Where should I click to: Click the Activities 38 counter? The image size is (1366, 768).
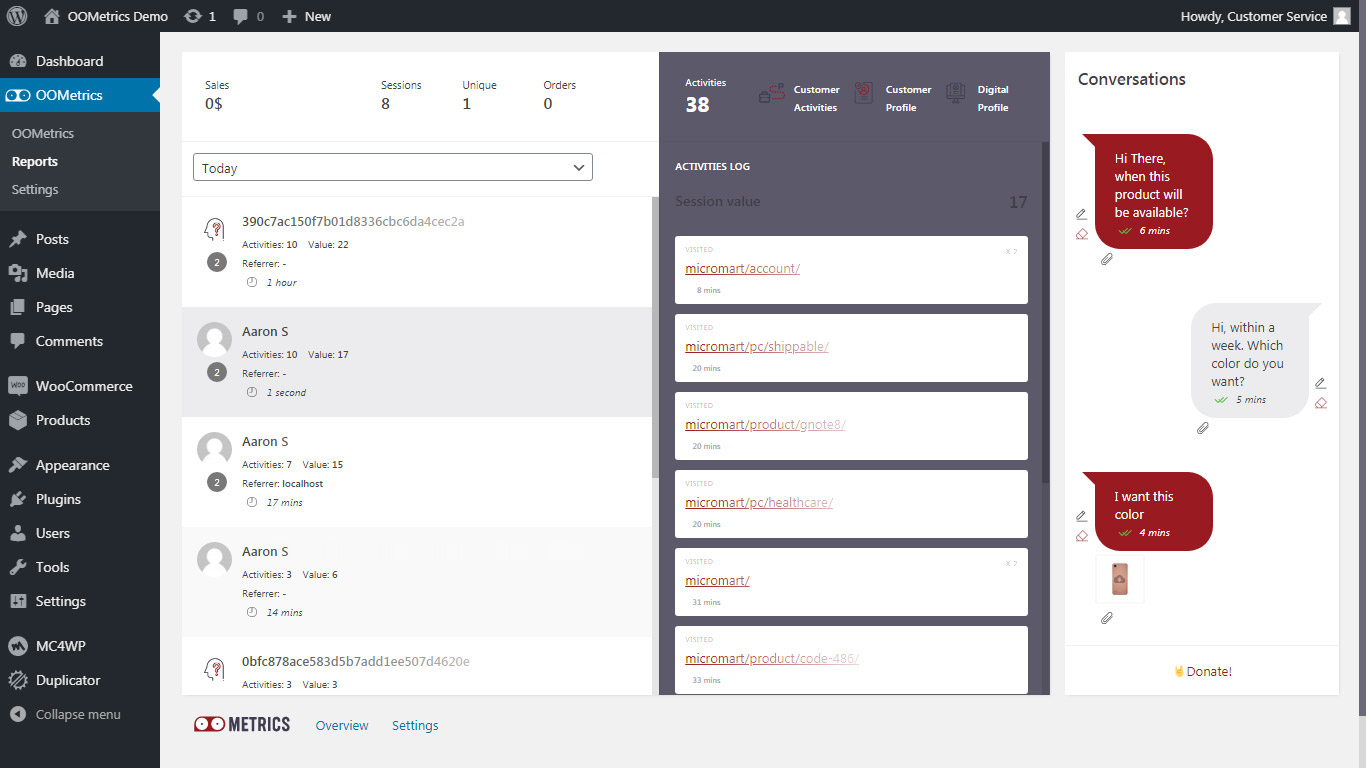(705, 96)
